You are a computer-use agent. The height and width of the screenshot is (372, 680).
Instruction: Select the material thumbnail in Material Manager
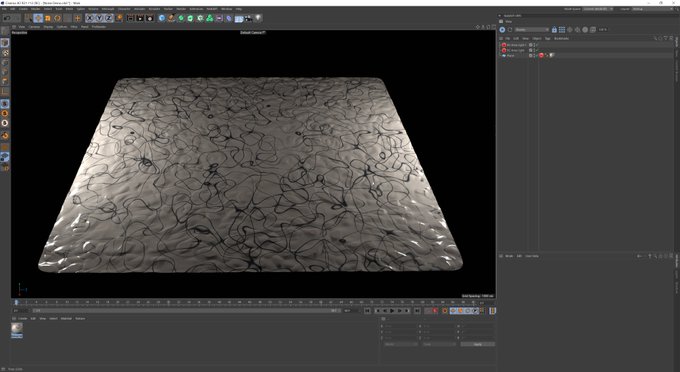click(17, 330)
